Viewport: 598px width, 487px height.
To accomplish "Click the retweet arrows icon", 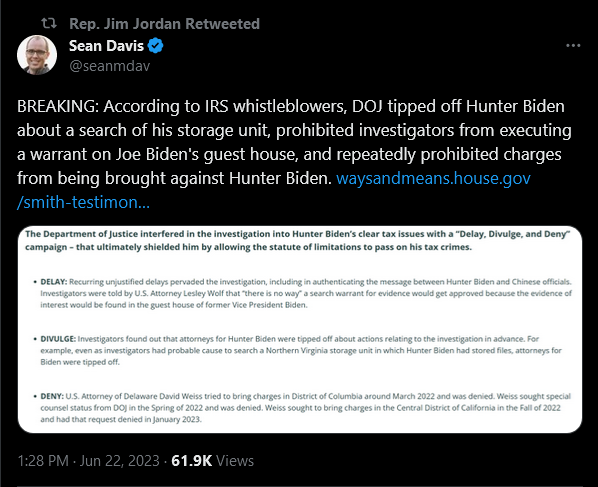I will [x=49, y=24].
